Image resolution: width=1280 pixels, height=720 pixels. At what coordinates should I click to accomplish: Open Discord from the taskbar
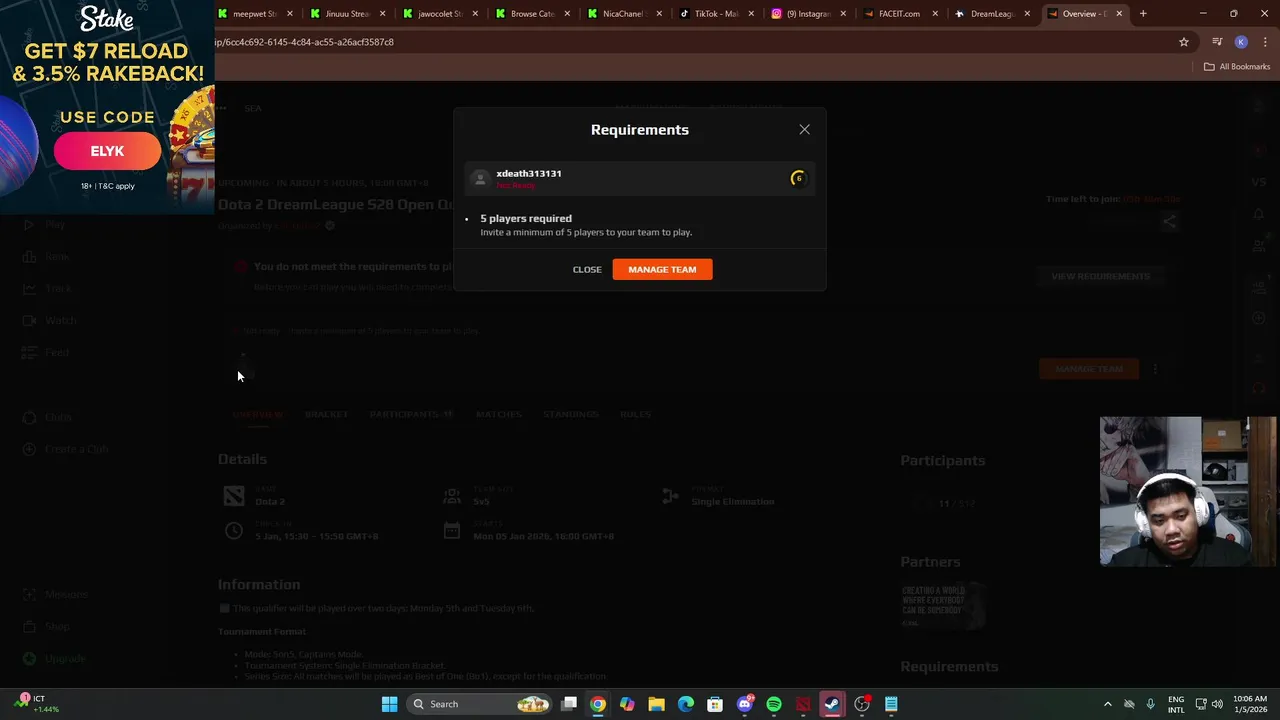[745, 704]
